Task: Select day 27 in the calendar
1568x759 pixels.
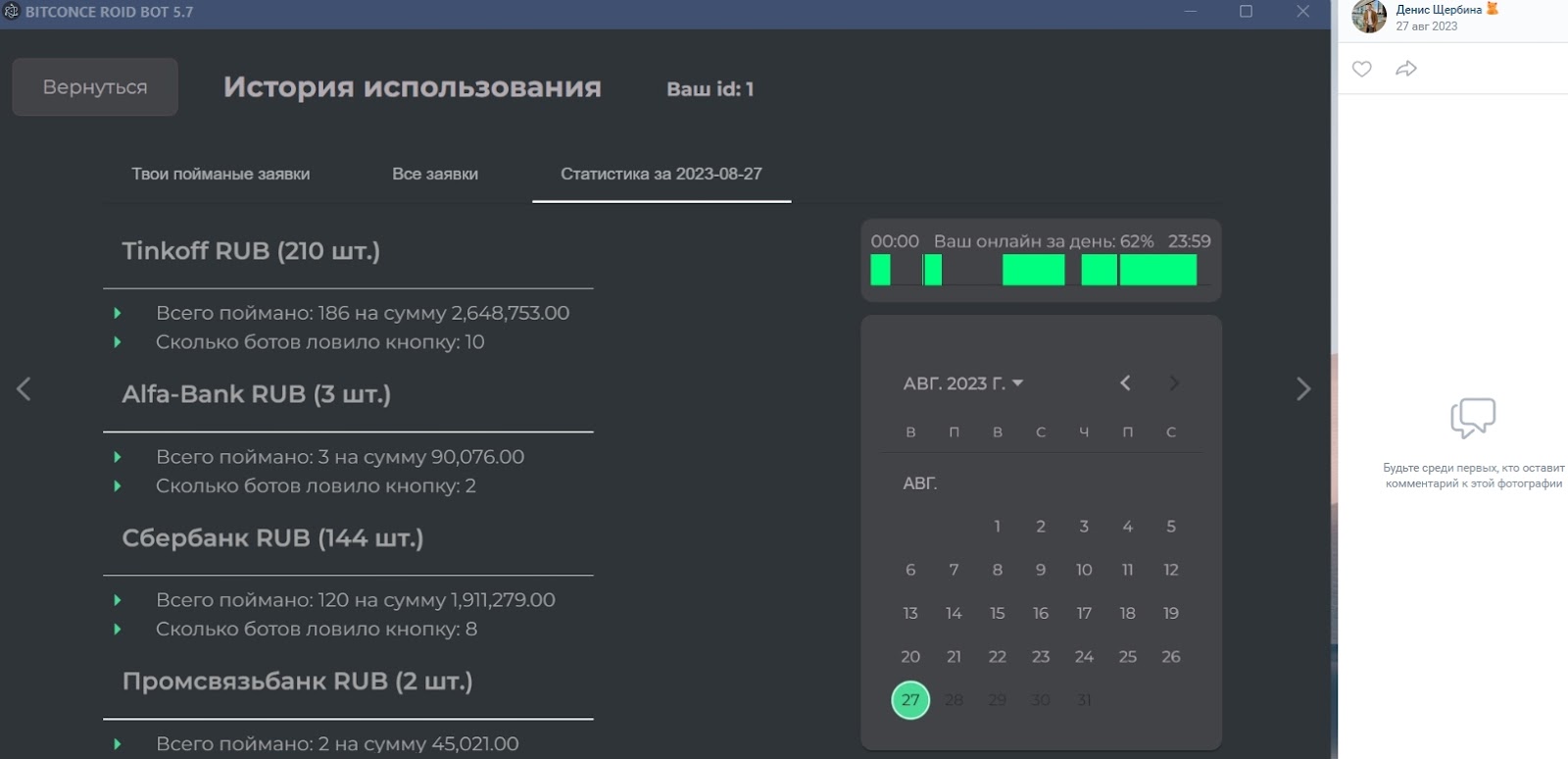Action: click(910, 700)
